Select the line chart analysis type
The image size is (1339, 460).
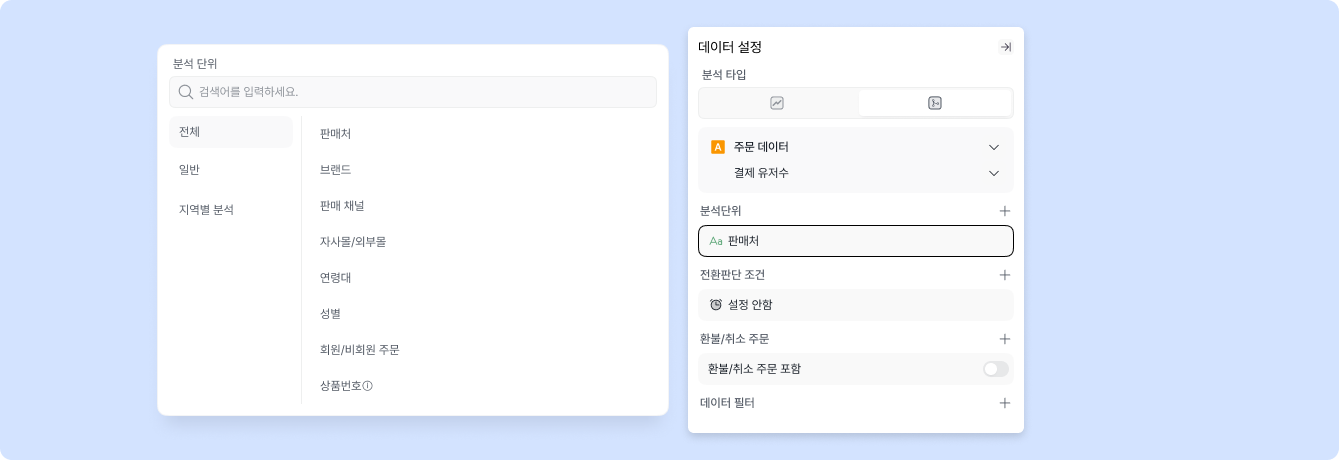tap(777, 103)
